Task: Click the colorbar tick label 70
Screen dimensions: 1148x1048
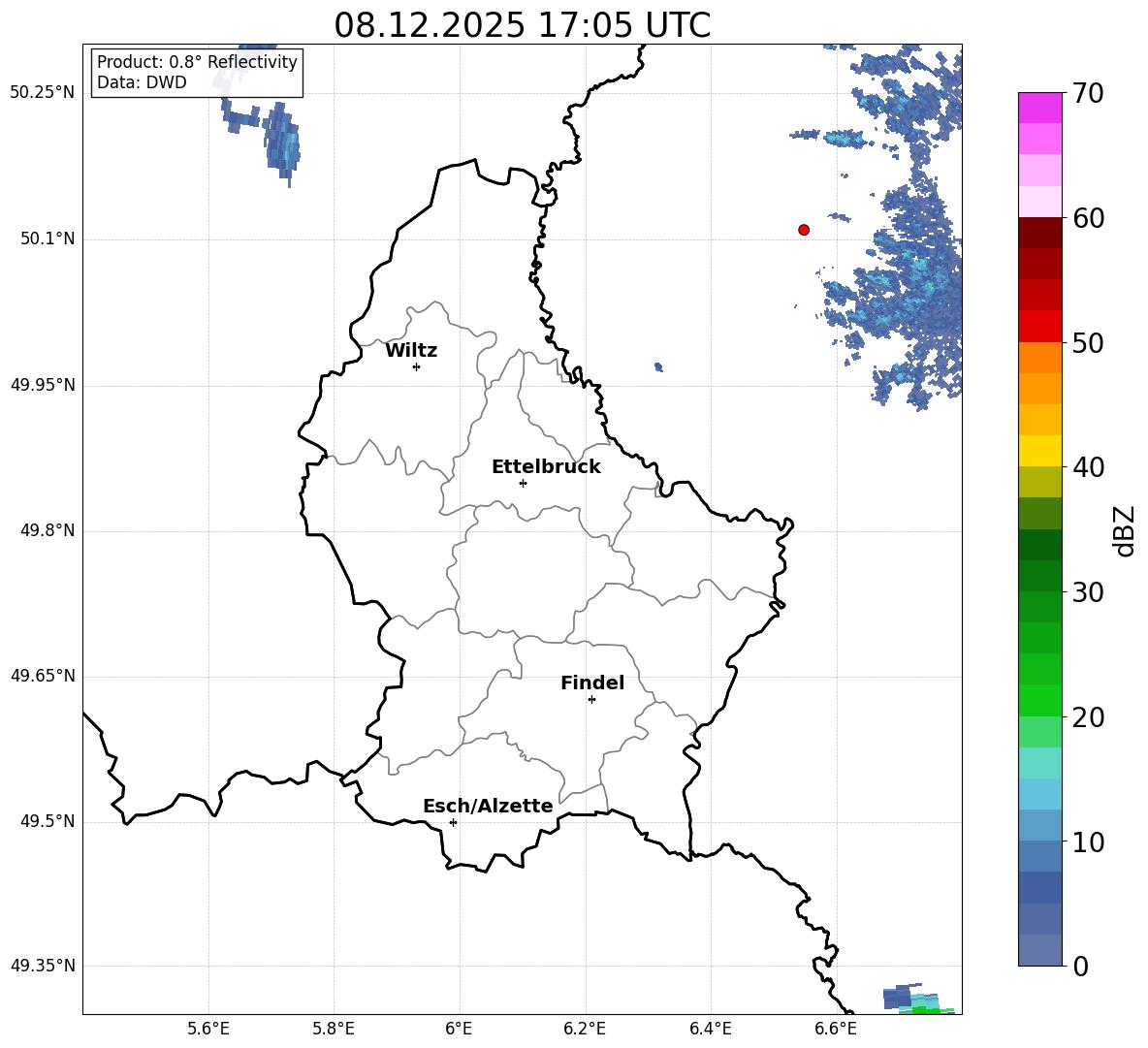Action: (1088, 93)
